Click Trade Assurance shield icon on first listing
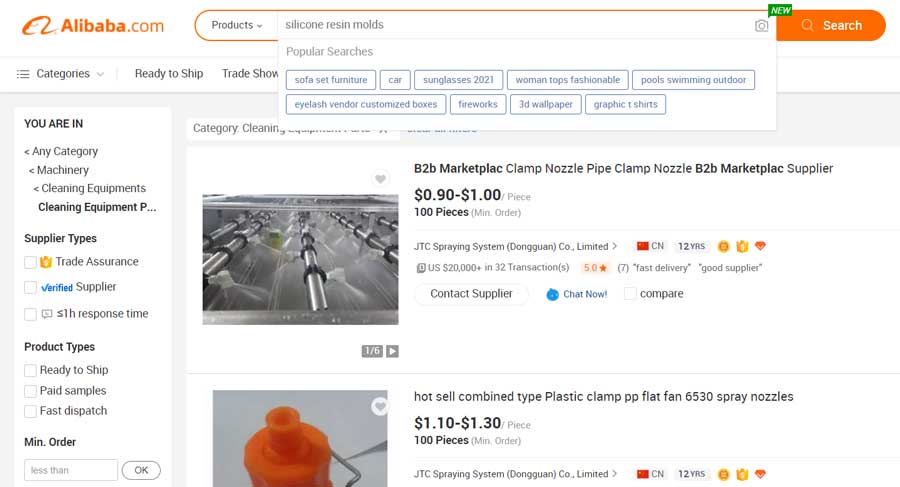 point(742,246)
